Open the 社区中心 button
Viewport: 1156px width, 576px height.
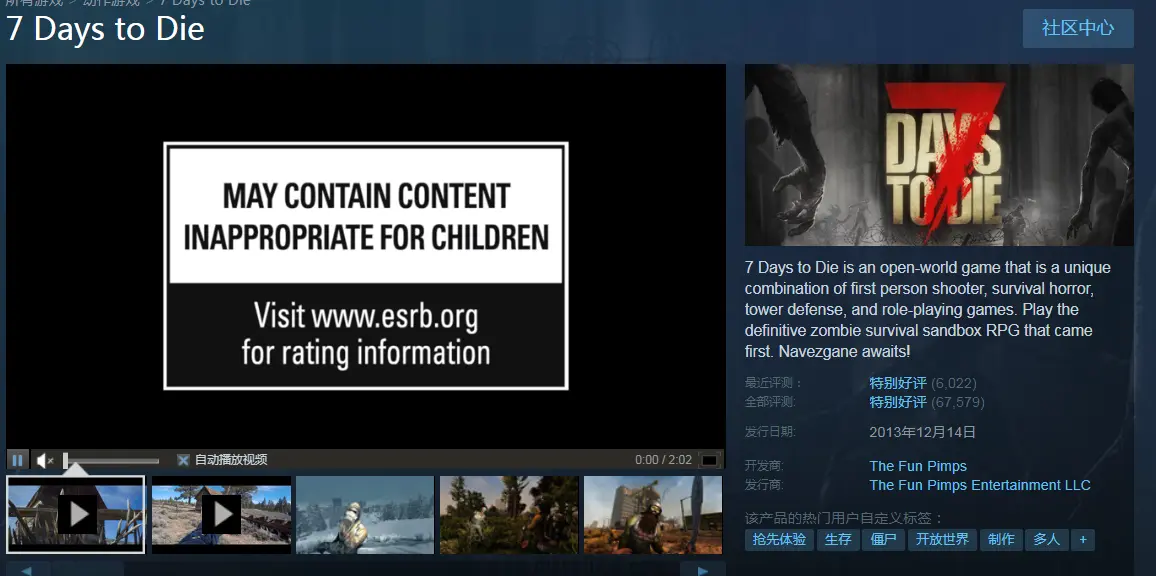click(1078, 28)
